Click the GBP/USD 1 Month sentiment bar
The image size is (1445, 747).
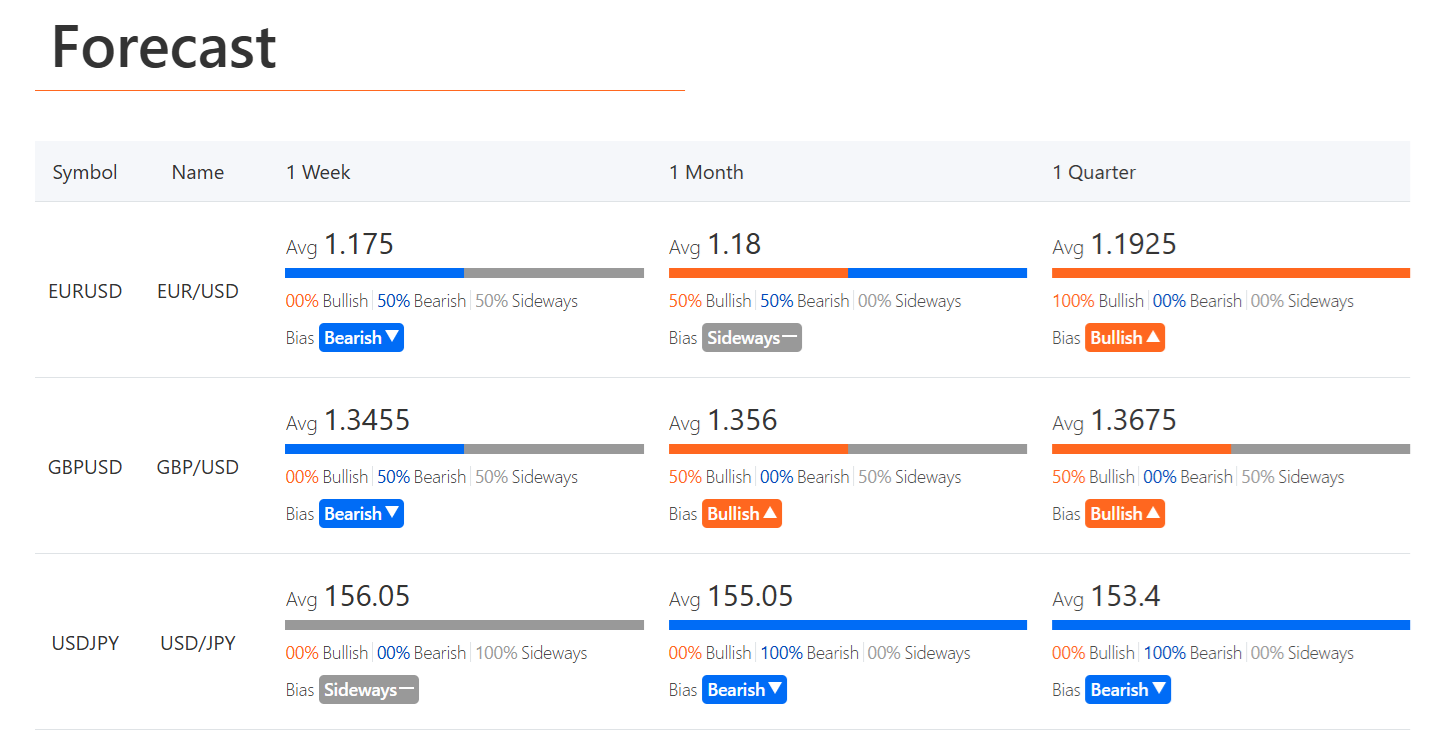848,449
